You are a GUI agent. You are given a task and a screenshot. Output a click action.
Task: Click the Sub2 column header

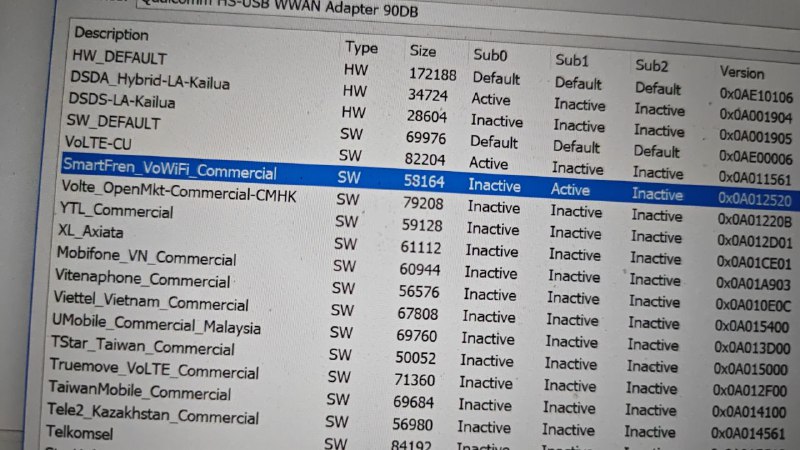(651, 65)
